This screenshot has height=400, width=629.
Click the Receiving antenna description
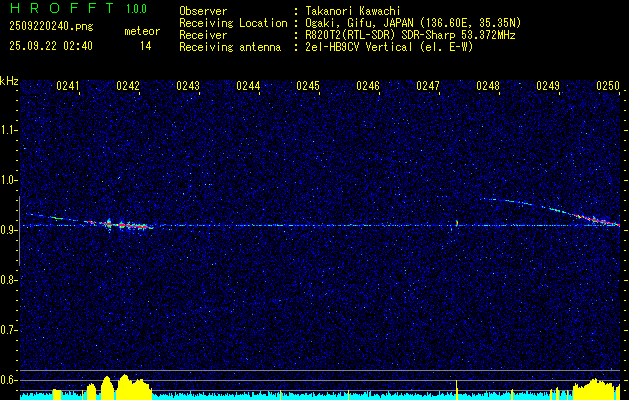tap(389, 47)
